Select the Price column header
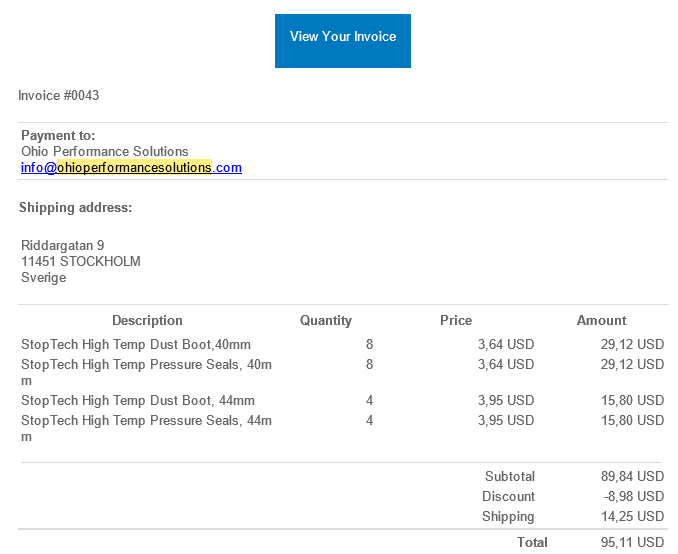Viewport: 678px width, 554px height. point(456,321)
